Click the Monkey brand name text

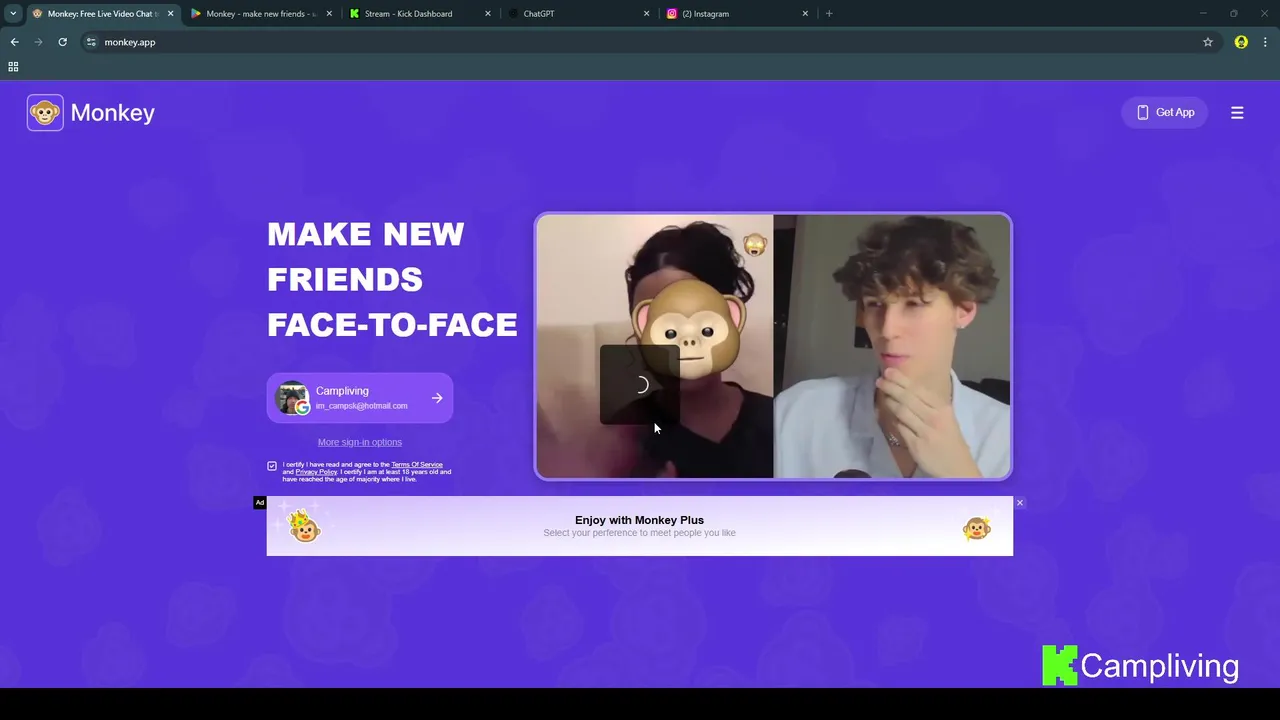coord(113,113)
